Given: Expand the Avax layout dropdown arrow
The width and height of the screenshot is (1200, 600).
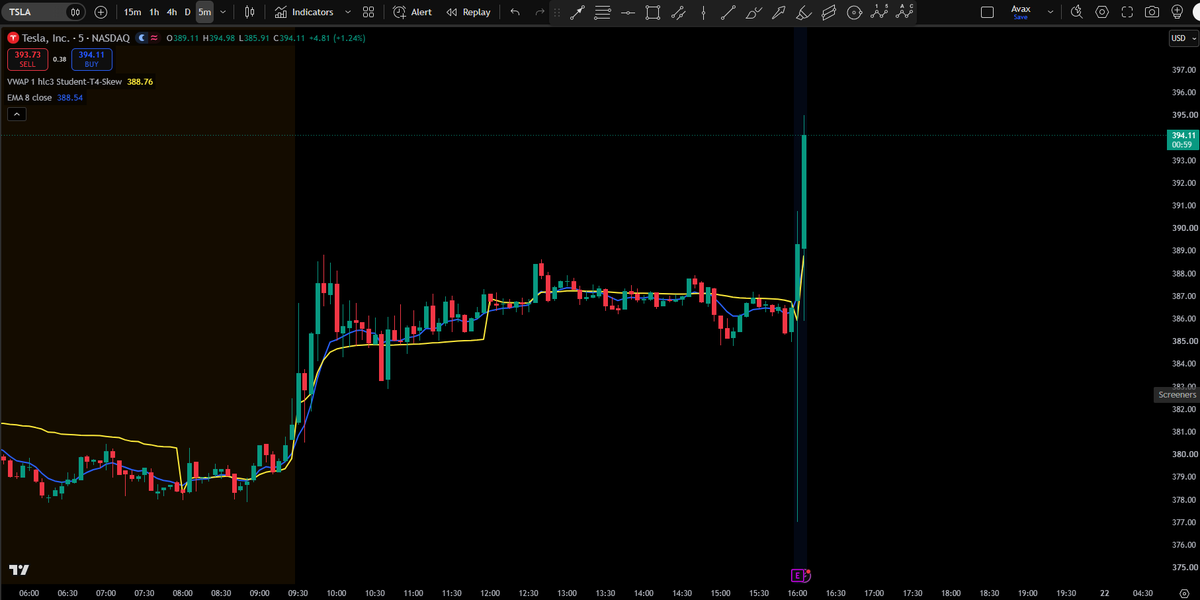Looking at the screenshot, I should click(x=1050, y=12).
